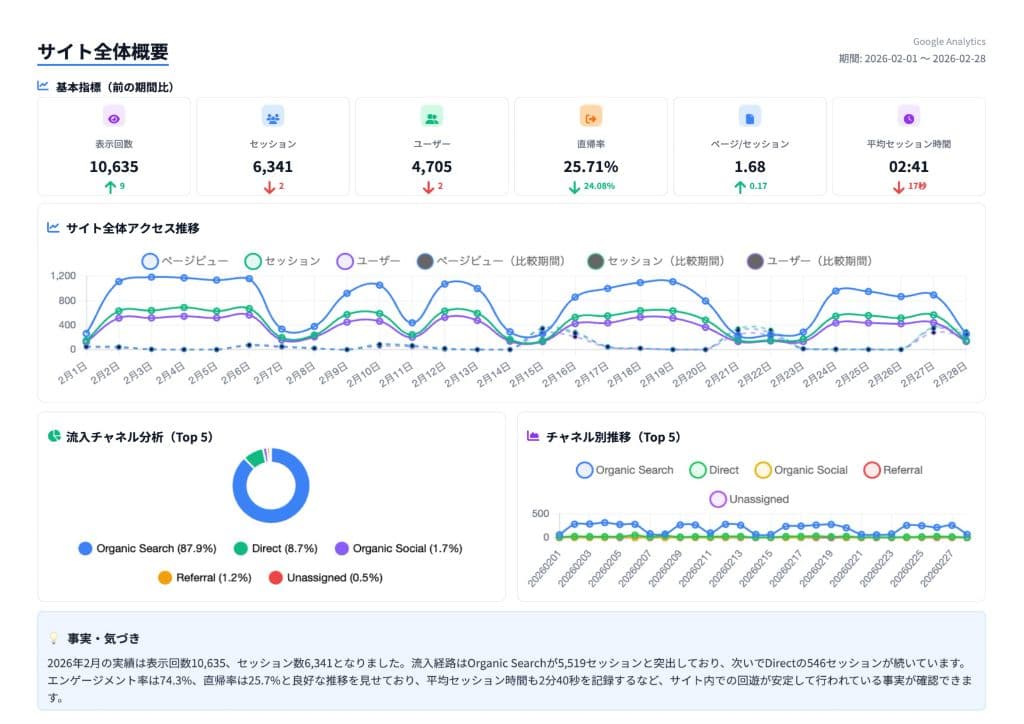Click the blue page icon above ページ/セッション
The image size is (1024, 724).
click(x=749, y=117)
